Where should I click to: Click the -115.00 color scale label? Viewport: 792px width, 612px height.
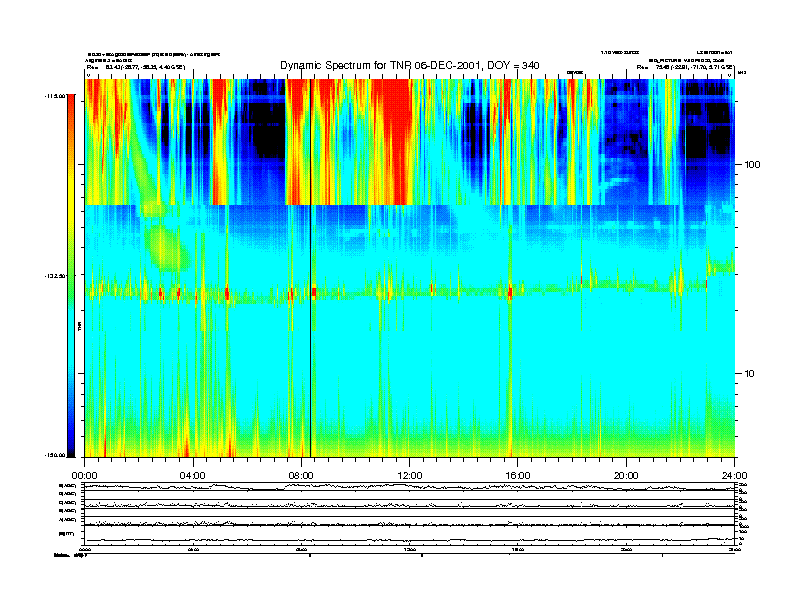tap(55, 96)
